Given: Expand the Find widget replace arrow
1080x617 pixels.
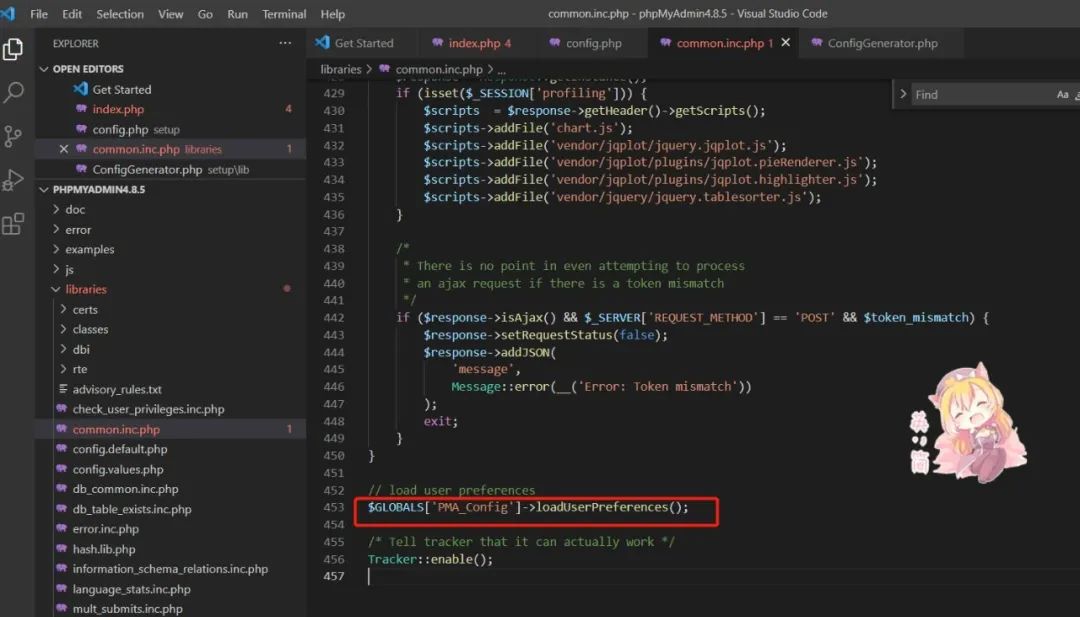Looking at the screenshot, I should click(x=902, y=94).
